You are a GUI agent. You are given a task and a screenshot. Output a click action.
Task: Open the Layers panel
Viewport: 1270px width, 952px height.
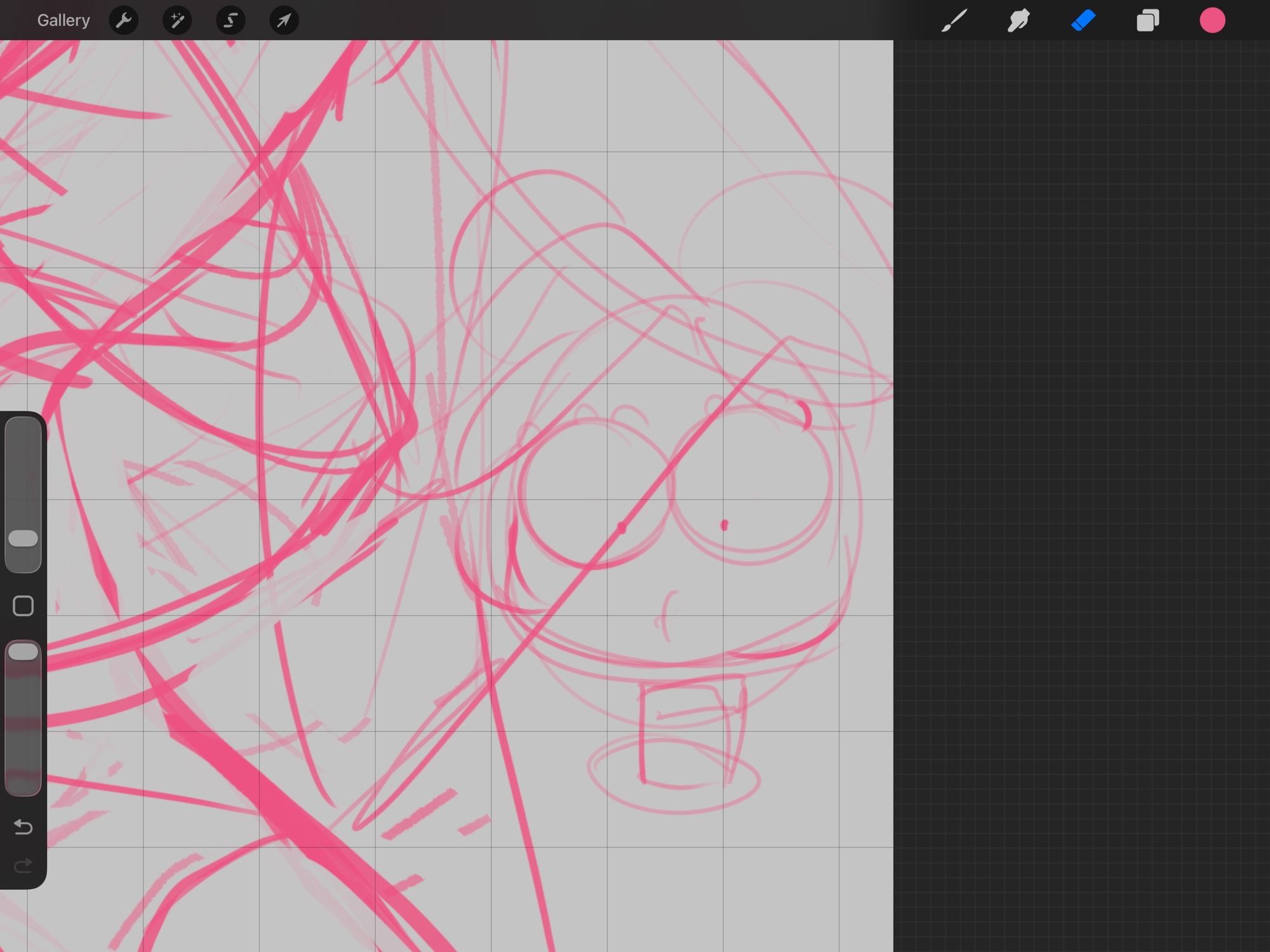coord(1147,20)
